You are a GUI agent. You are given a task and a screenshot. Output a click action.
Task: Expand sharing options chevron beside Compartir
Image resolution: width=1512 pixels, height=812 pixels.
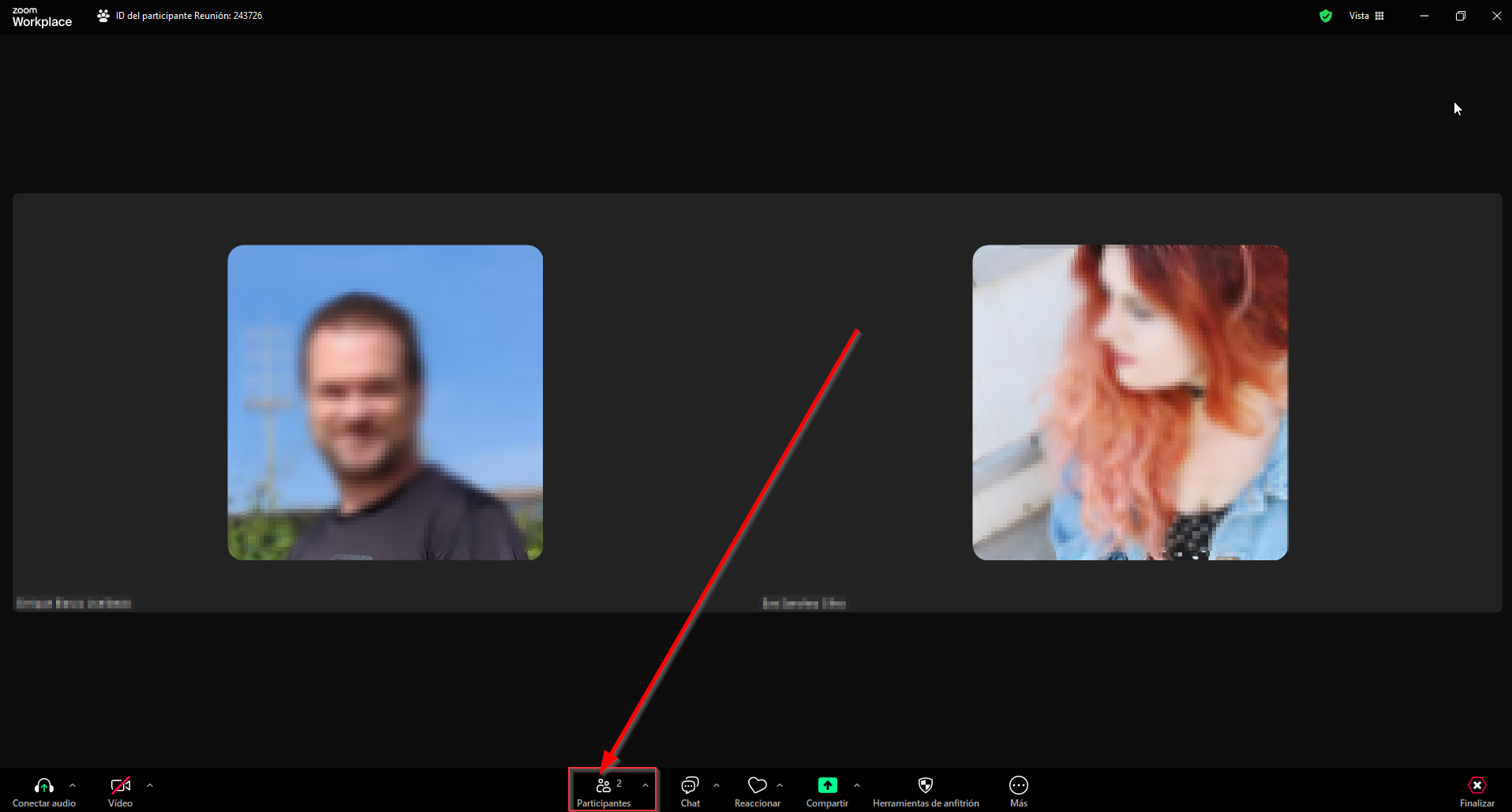click(857, 785)
